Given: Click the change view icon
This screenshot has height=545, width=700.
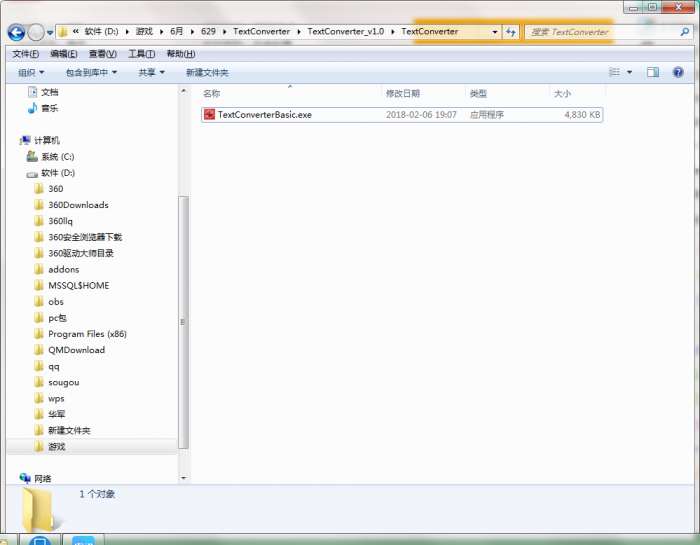Looking at the screenshot, I should pos(615,72).
